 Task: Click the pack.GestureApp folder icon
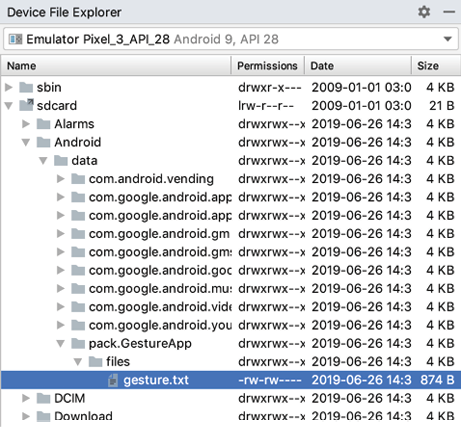pyautogui.click(x=78, y=343)
